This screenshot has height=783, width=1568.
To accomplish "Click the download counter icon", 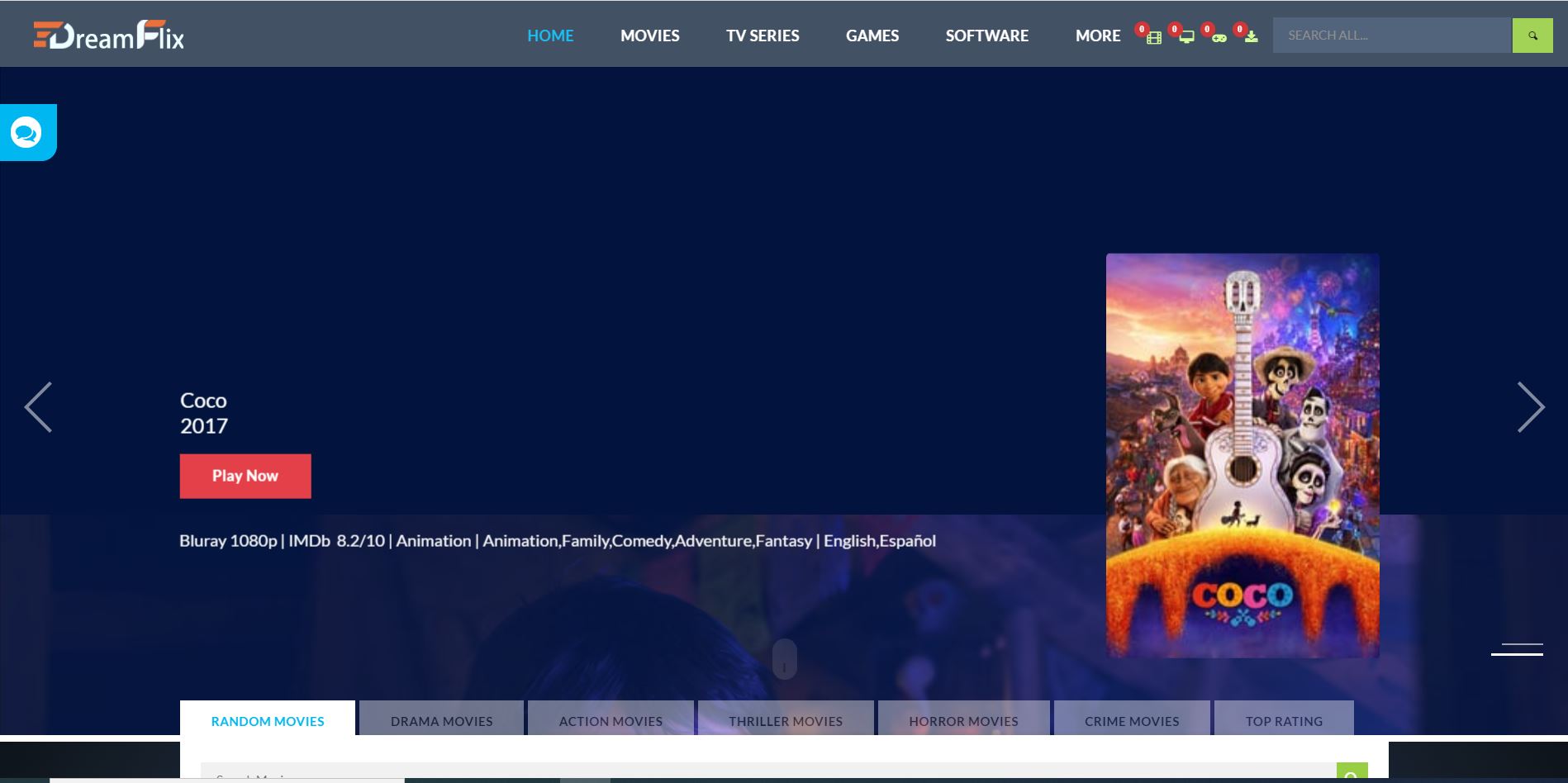I will [x=1251, y=37].
